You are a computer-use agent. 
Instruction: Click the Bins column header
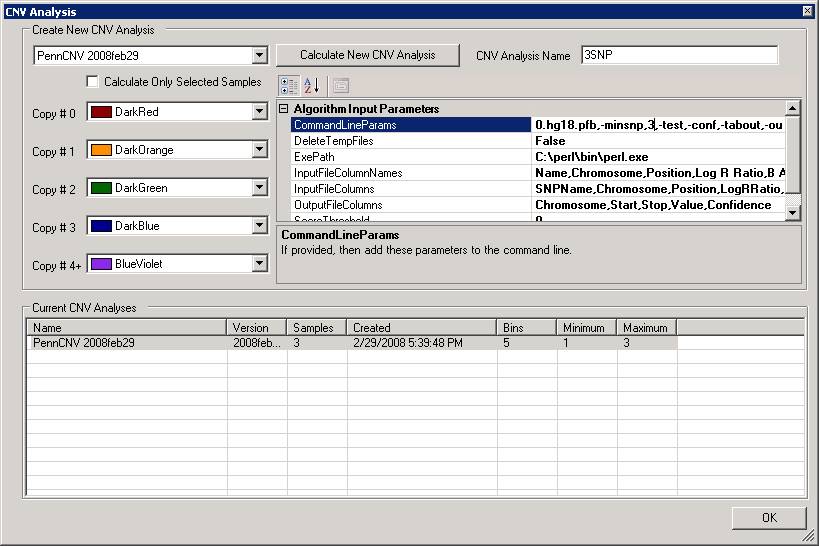526,328
